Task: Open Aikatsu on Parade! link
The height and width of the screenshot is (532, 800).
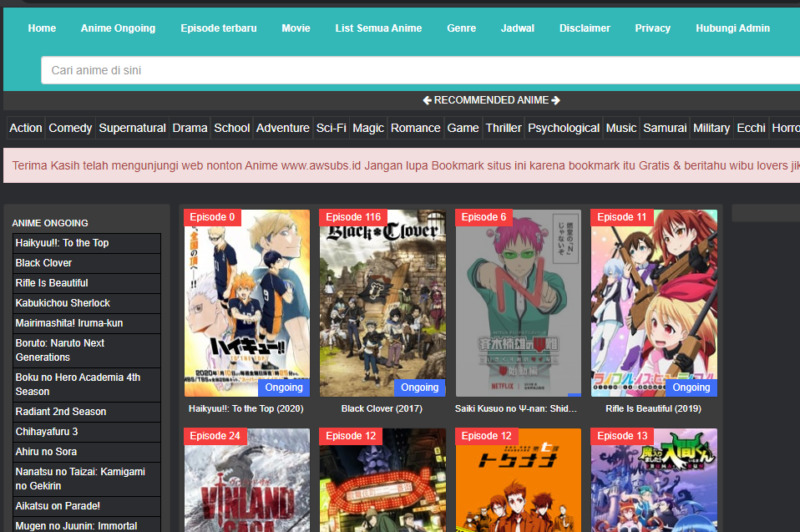Action: 86,506
